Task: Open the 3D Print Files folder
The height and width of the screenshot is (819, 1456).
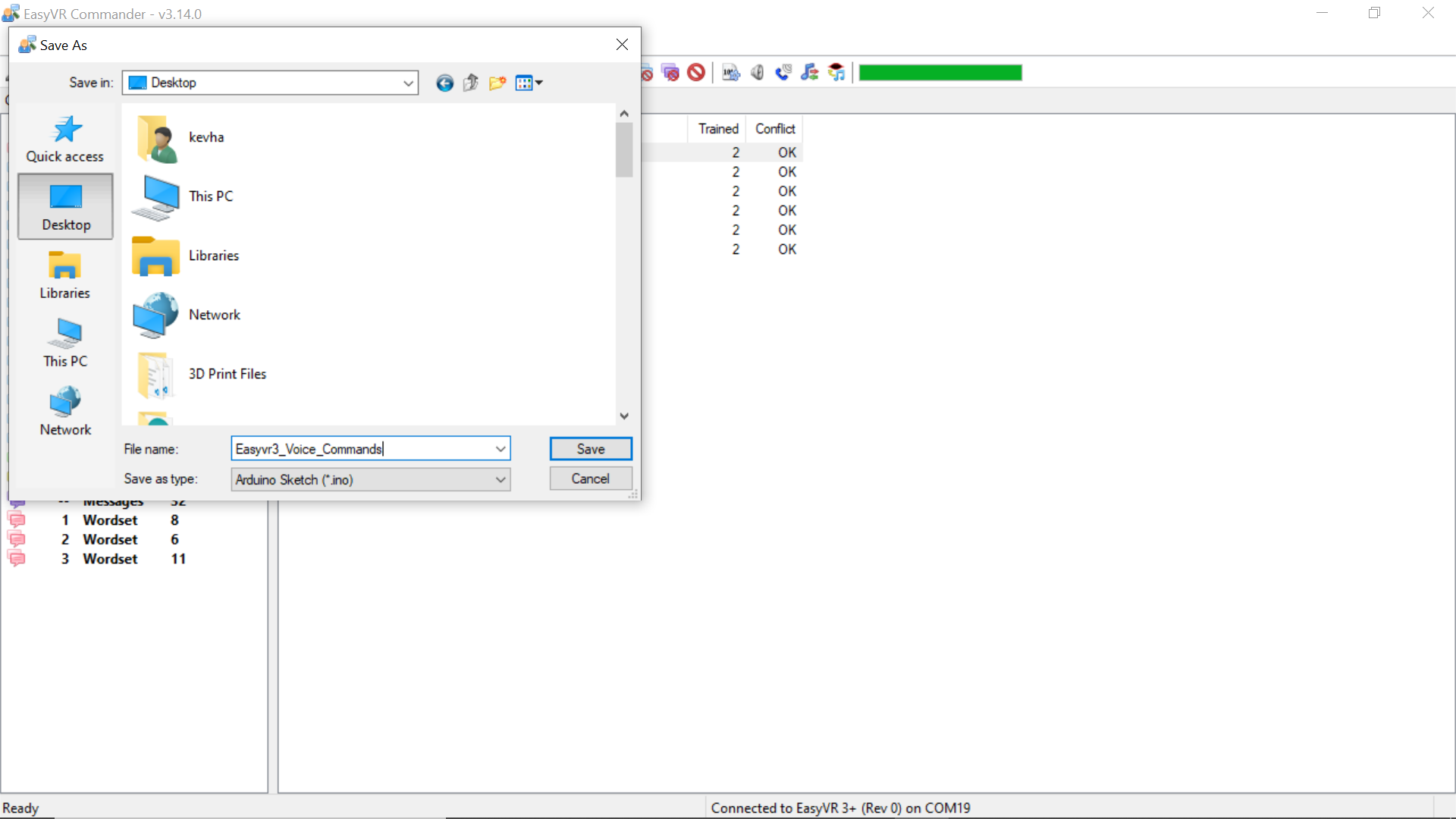Action: (x=227, y=374)
